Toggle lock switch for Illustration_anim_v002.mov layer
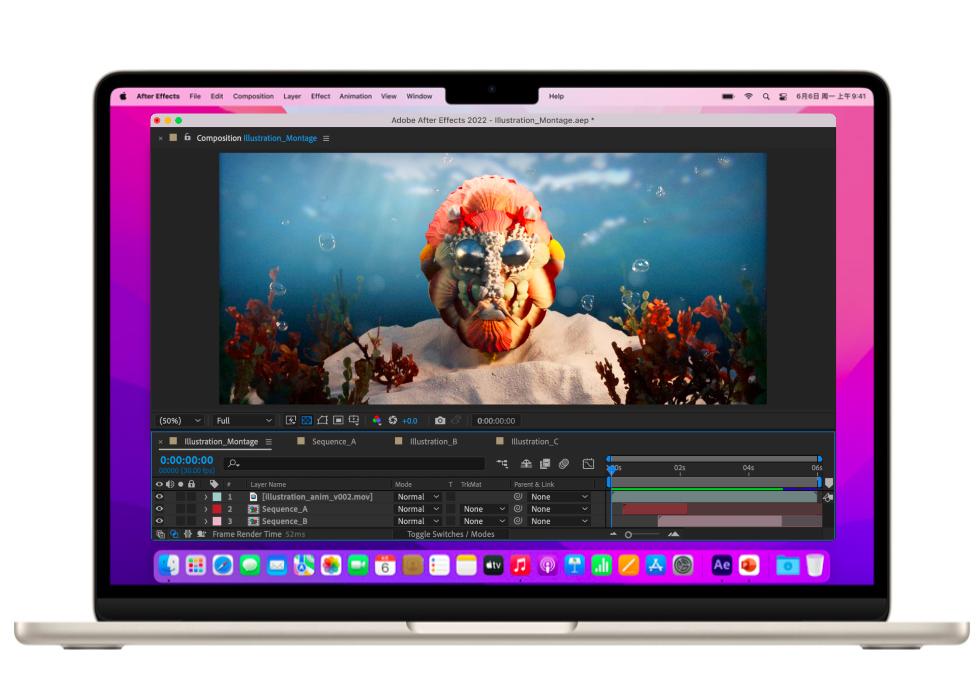The height and width of the screenshot is (673, 979). click(x=192, y=496)
